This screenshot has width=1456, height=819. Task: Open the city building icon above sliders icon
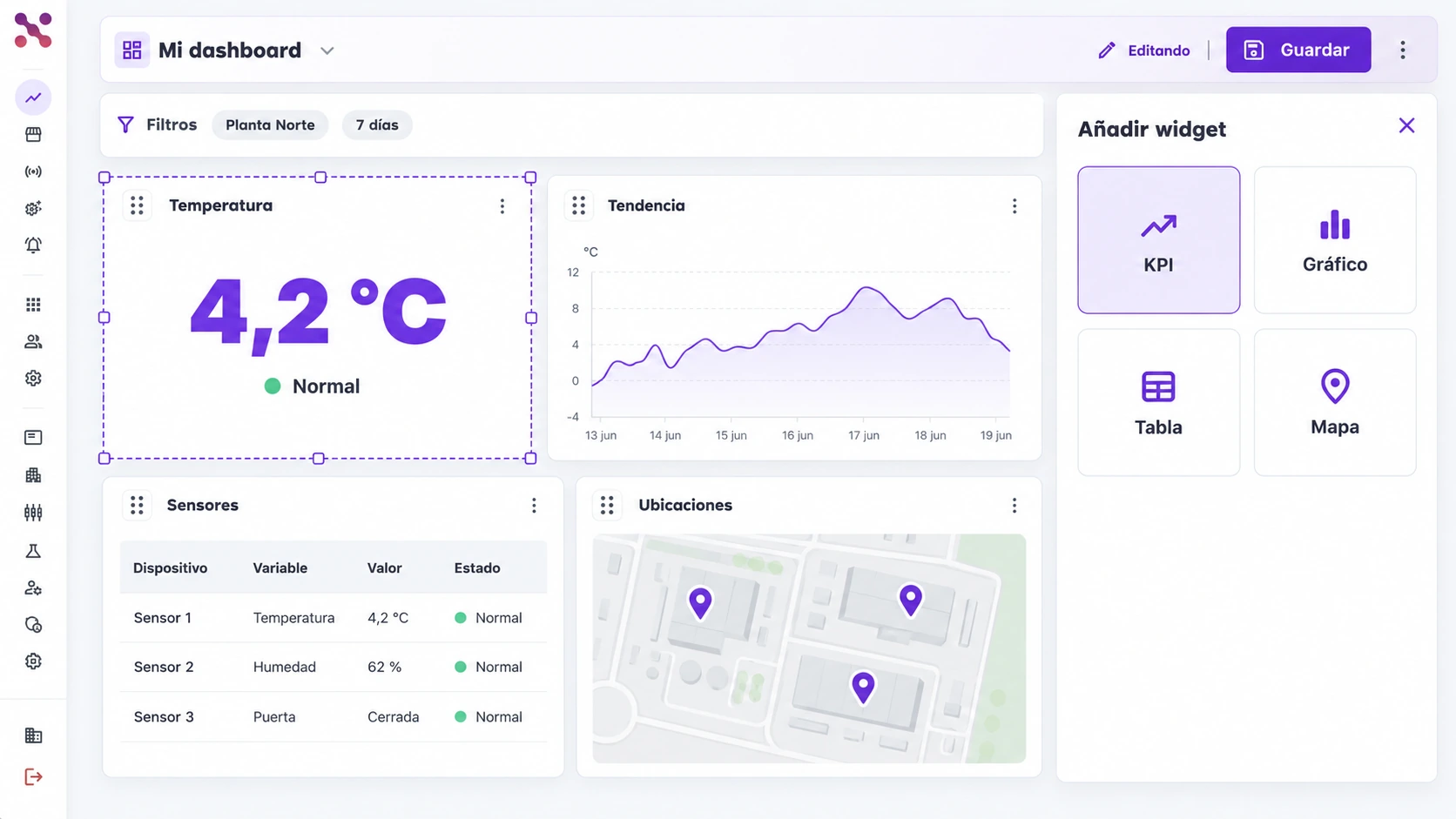click(33, 475)
